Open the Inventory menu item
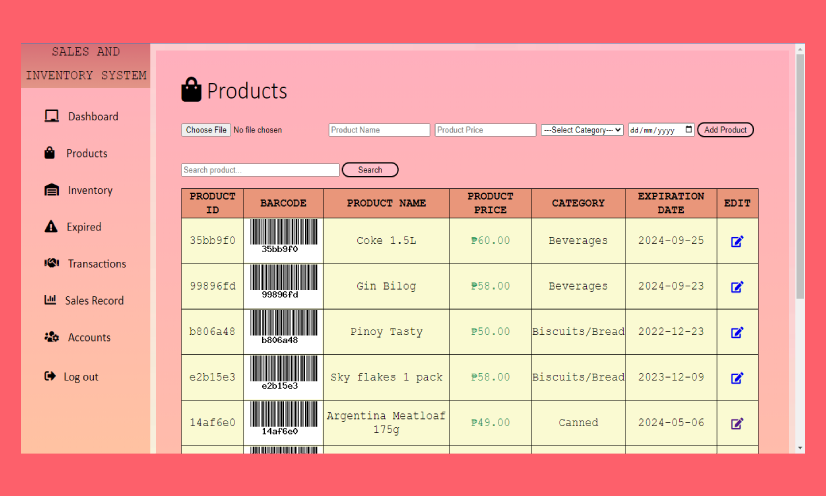This screenshot has height=496, width=826. point(90,190)
